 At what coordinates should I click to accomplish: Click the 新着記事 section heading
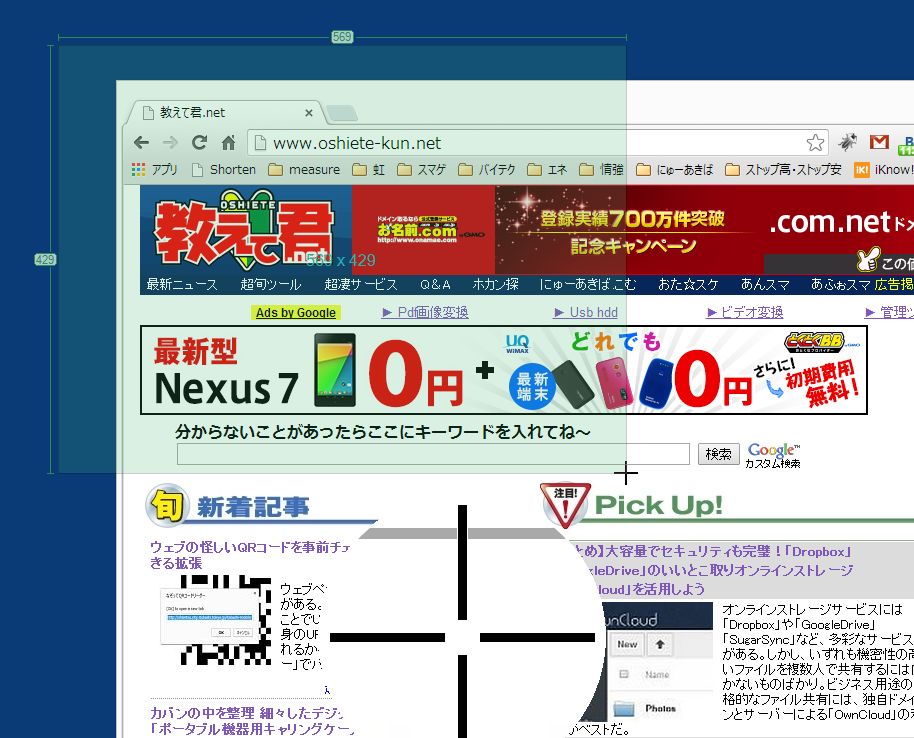click(253, 507)
